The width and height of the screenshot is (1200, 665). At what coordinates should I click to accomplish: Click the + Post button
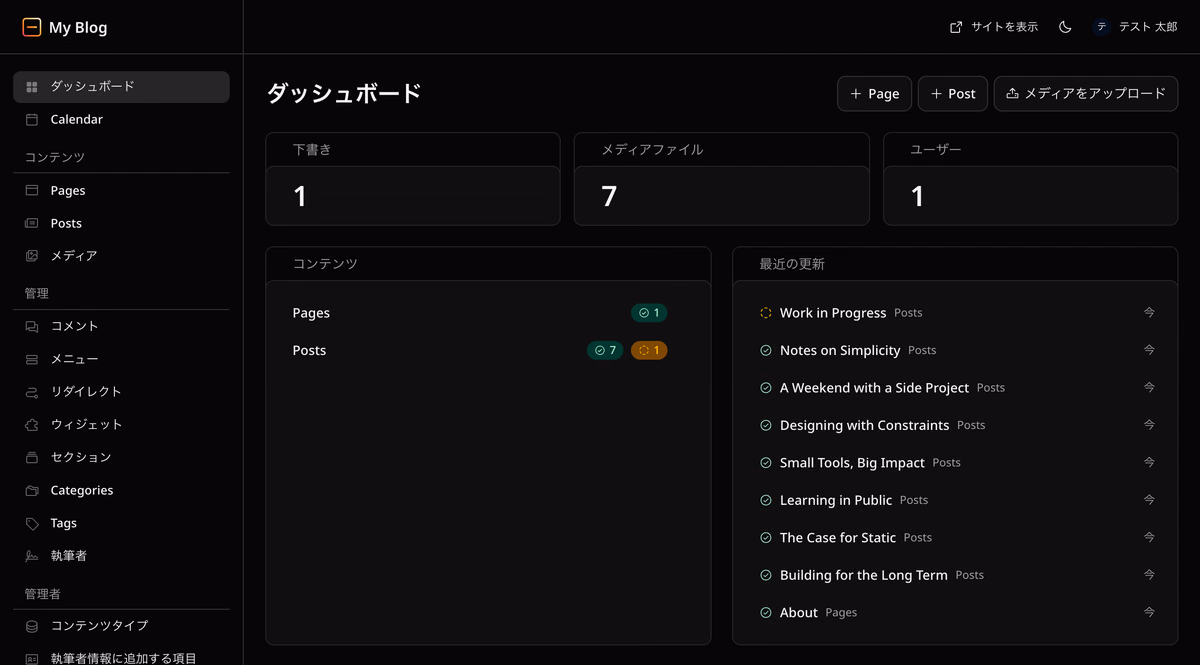coord(953,94)
